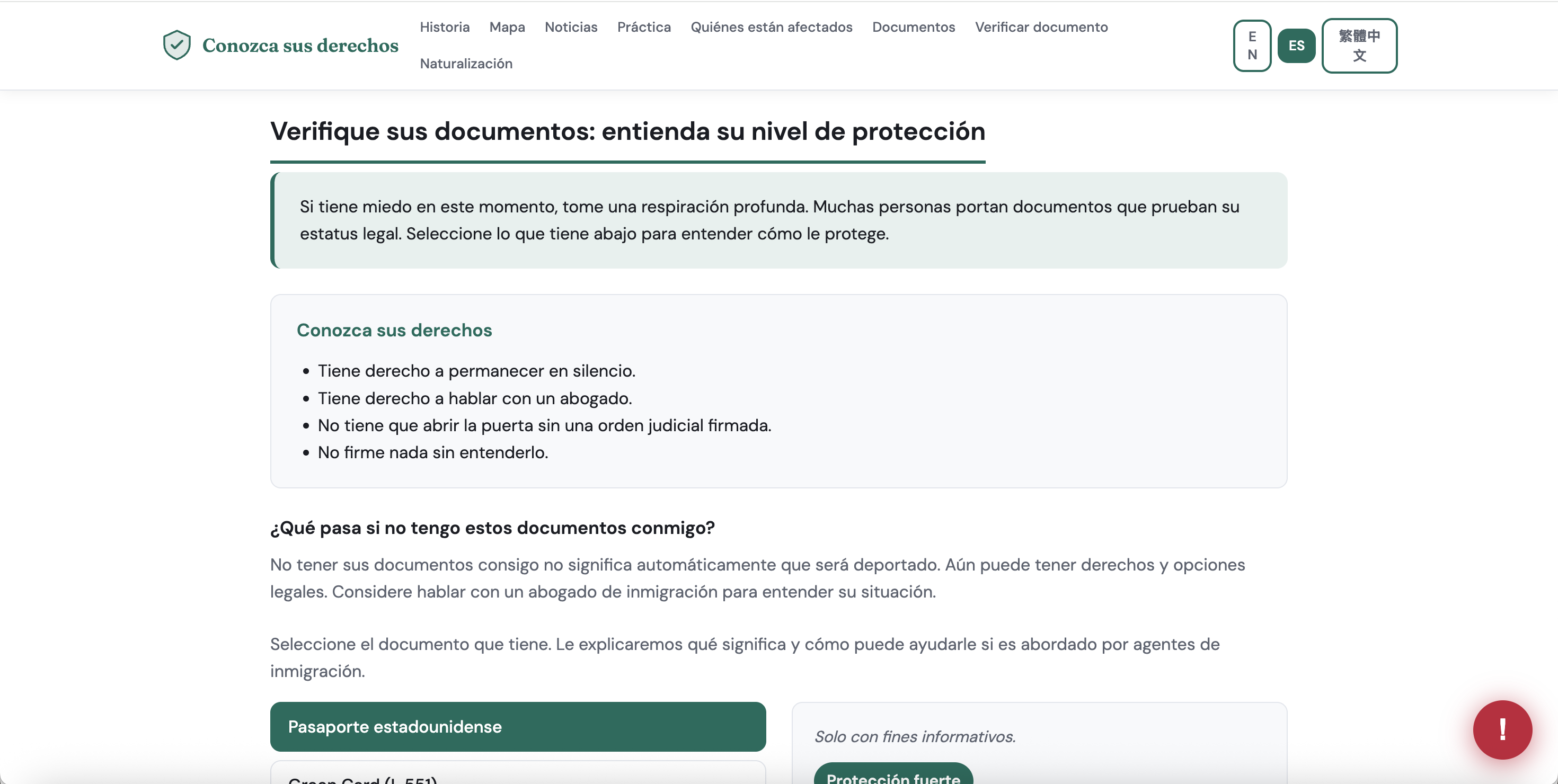Open the Noticias nav link

coord(570,27)
